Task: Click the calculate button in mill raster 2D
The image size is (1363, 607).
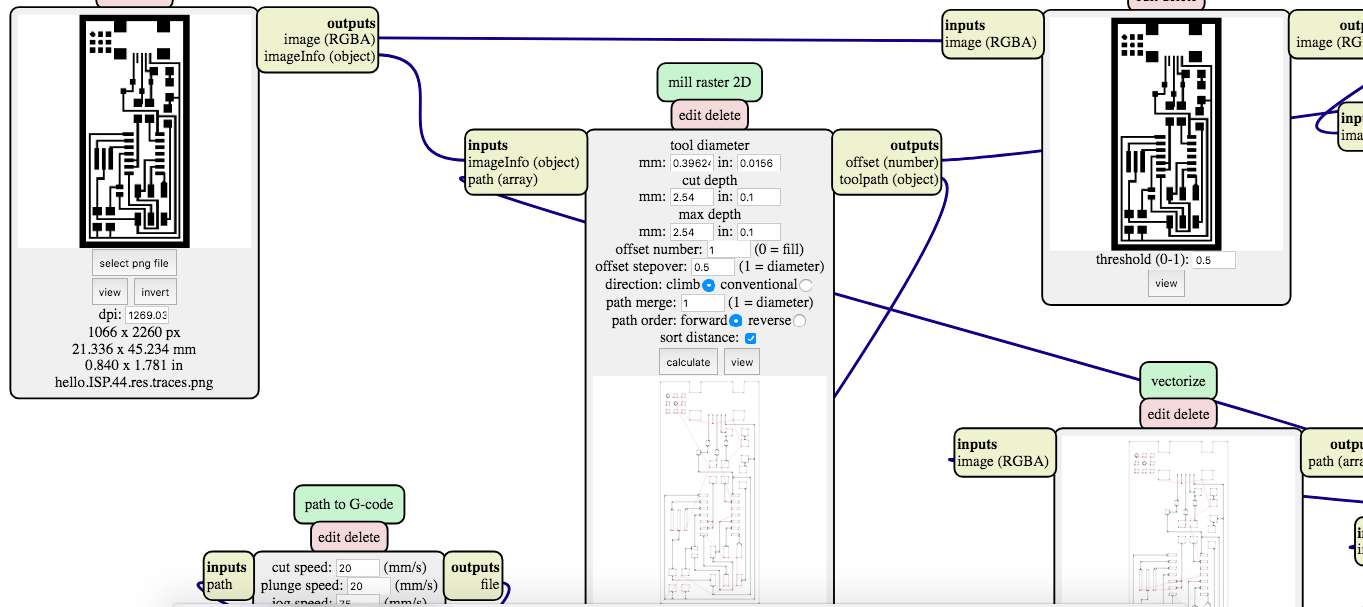Action: 687,361
